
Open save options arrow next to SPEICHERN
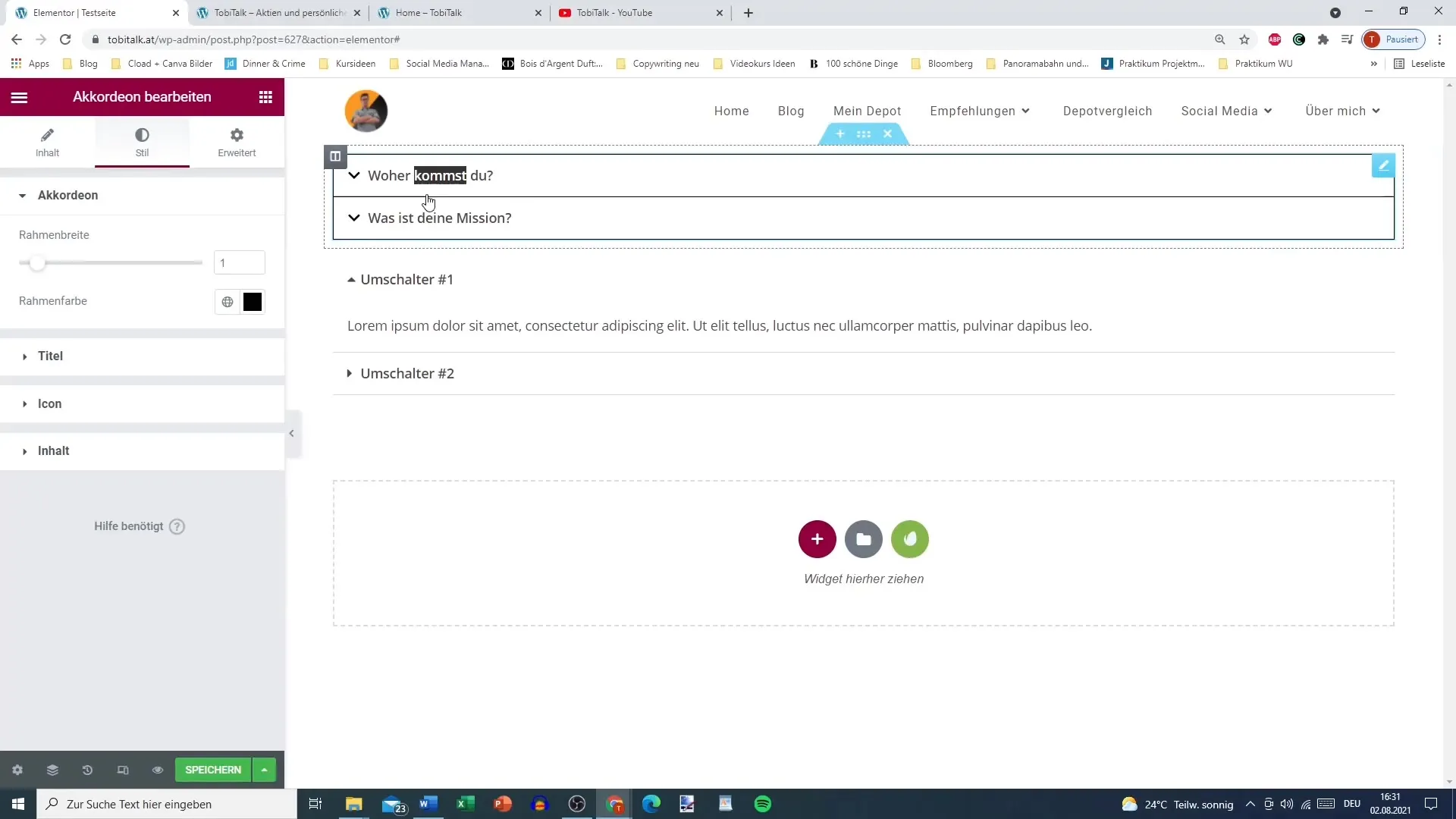coord(264,770)
